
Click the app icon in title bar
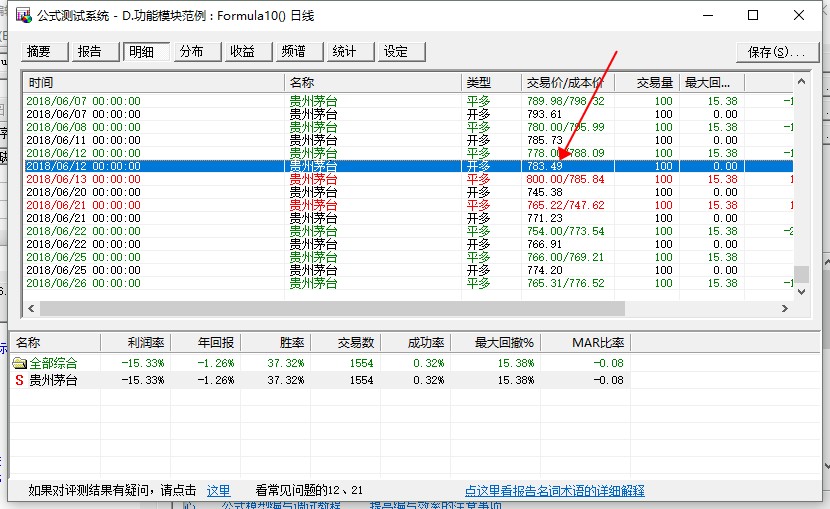(12, 16)
